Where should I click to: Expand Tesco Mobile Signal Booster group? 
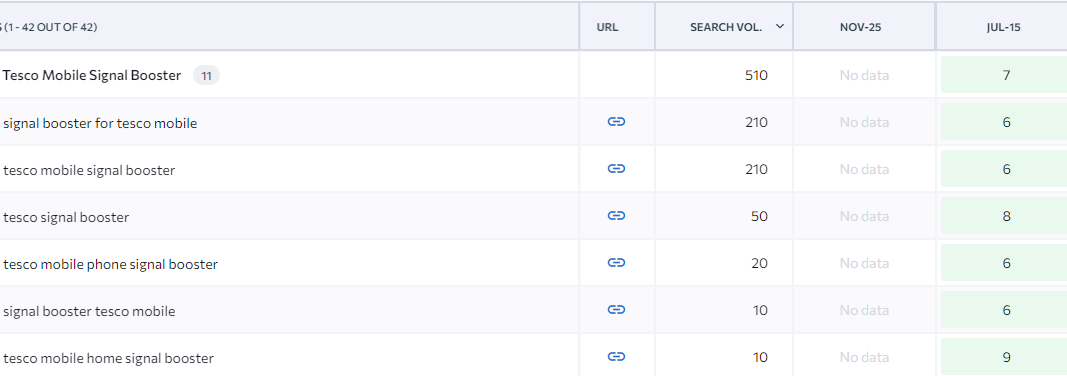(92, 75)
